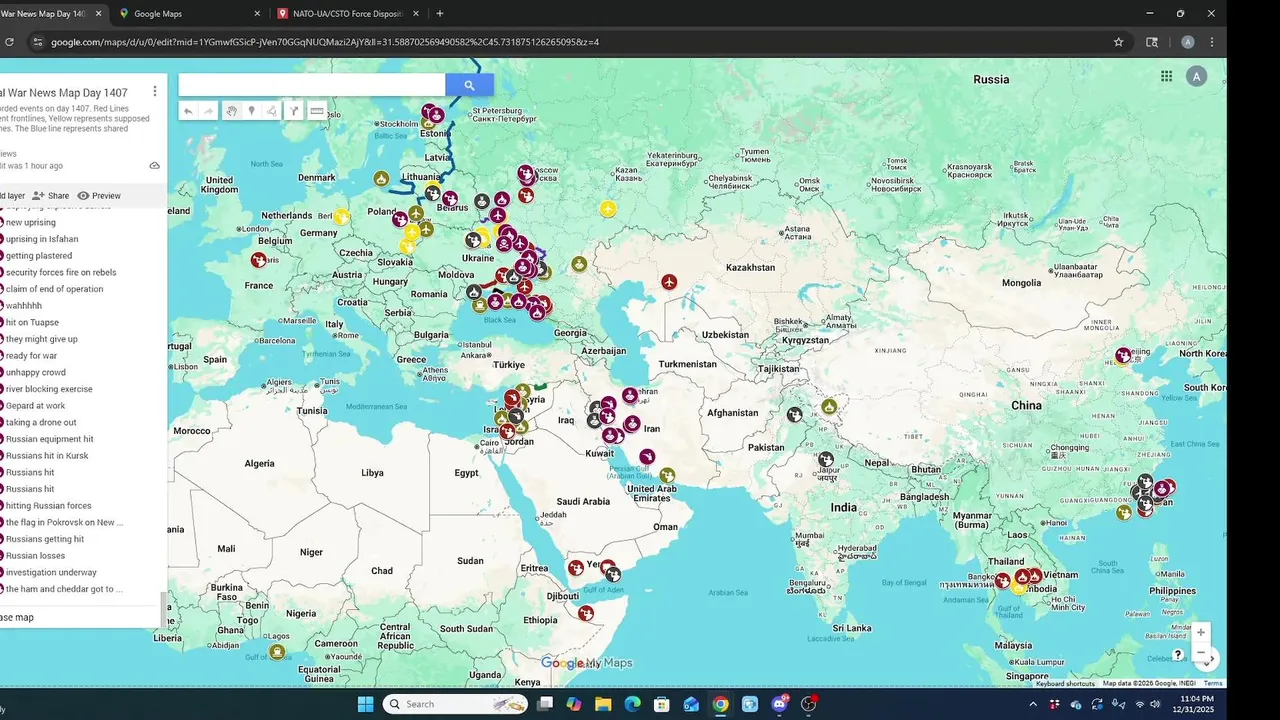Select 'taking a drone out' item
The height and width of the screenshot is (720, 1280).
(x=41, y=422)
